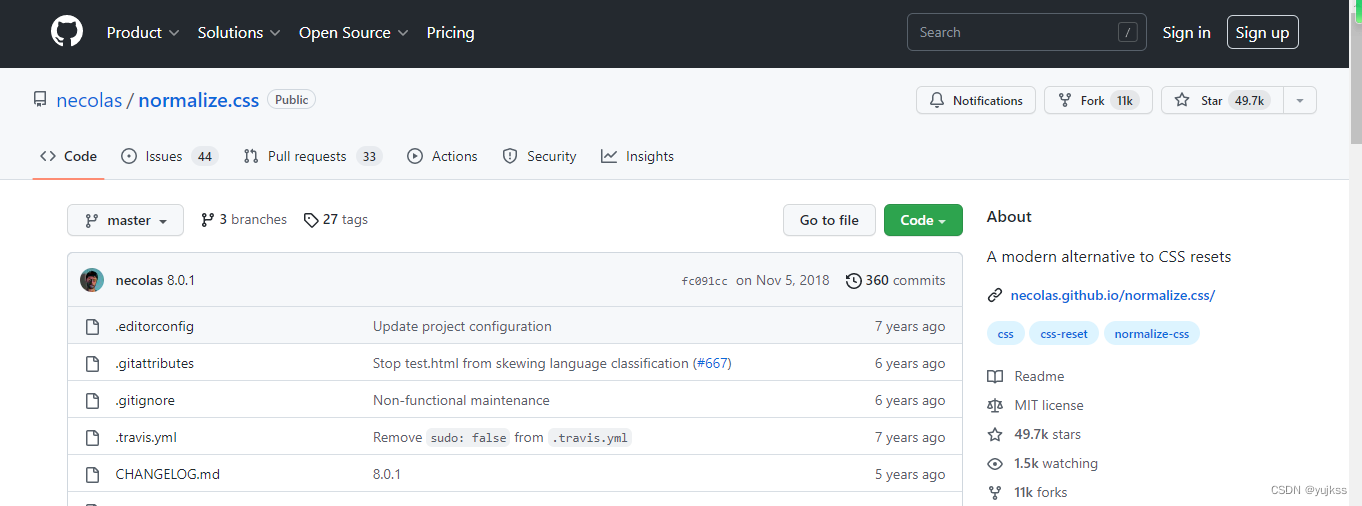Click the GitHub logo icon
This screenshot has width=1362, height=506.
pos(67,33)
